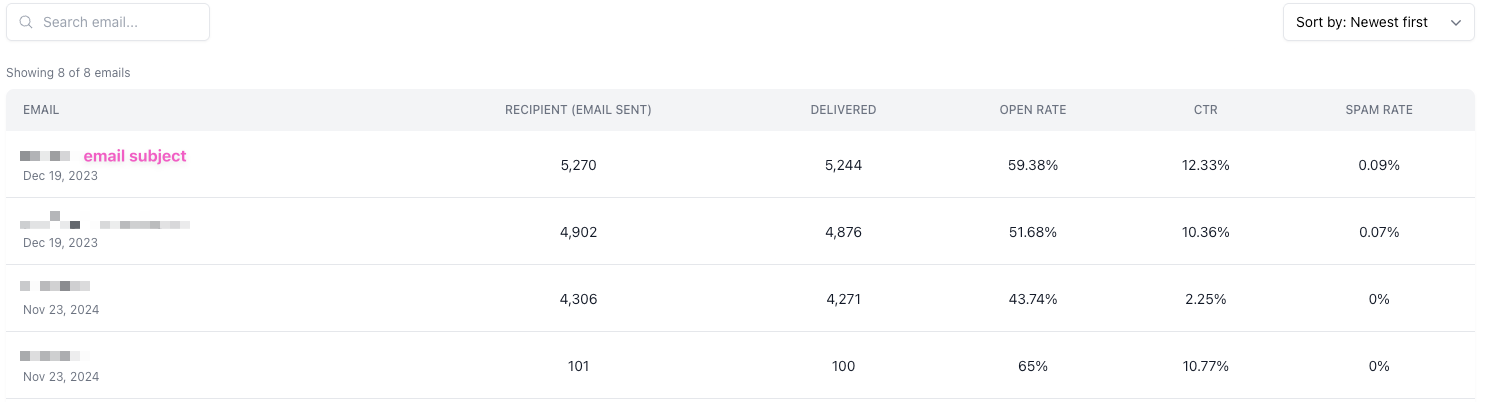The image size is (1488, 402).
Task: Click the RECIPIENT (EMAIL SENT) column header
Action: click(578, 110)
